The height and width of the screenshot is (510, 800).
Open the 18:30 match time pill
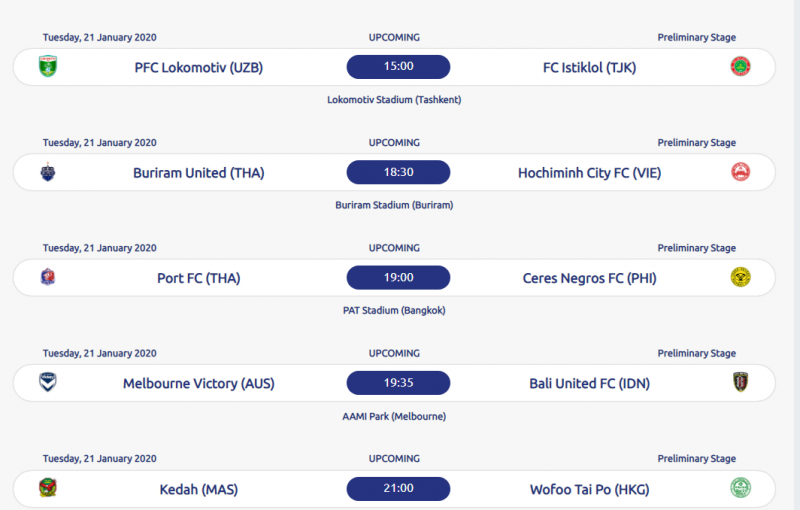pyautogui.click(x=398, y=172)
